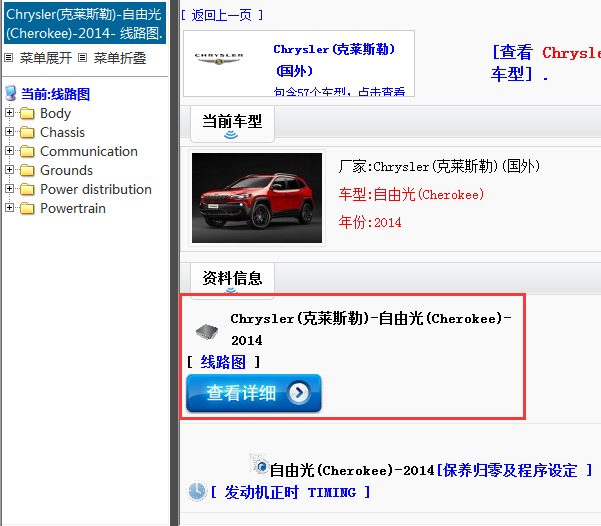Screen dimensions: 601x526
Task: Click the blue 查看详细 button
Action: [x=254, y=393]
